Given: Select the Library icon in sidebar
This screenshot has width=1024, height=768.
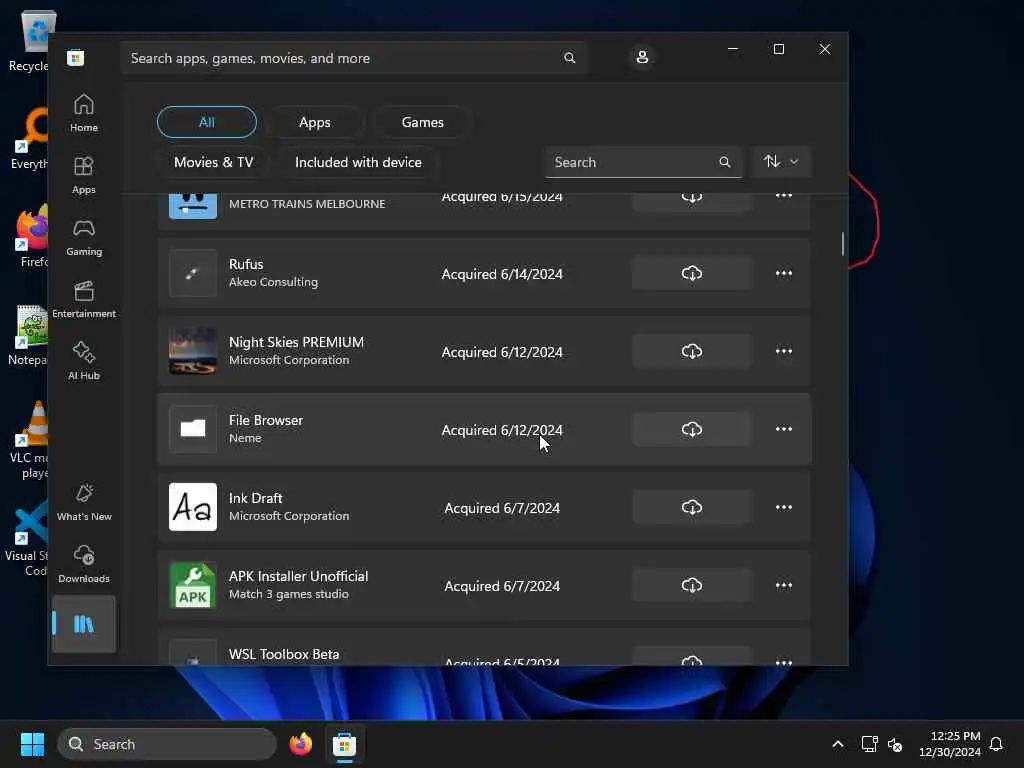Looking at the screenshot, I should [x=84, y=624].
